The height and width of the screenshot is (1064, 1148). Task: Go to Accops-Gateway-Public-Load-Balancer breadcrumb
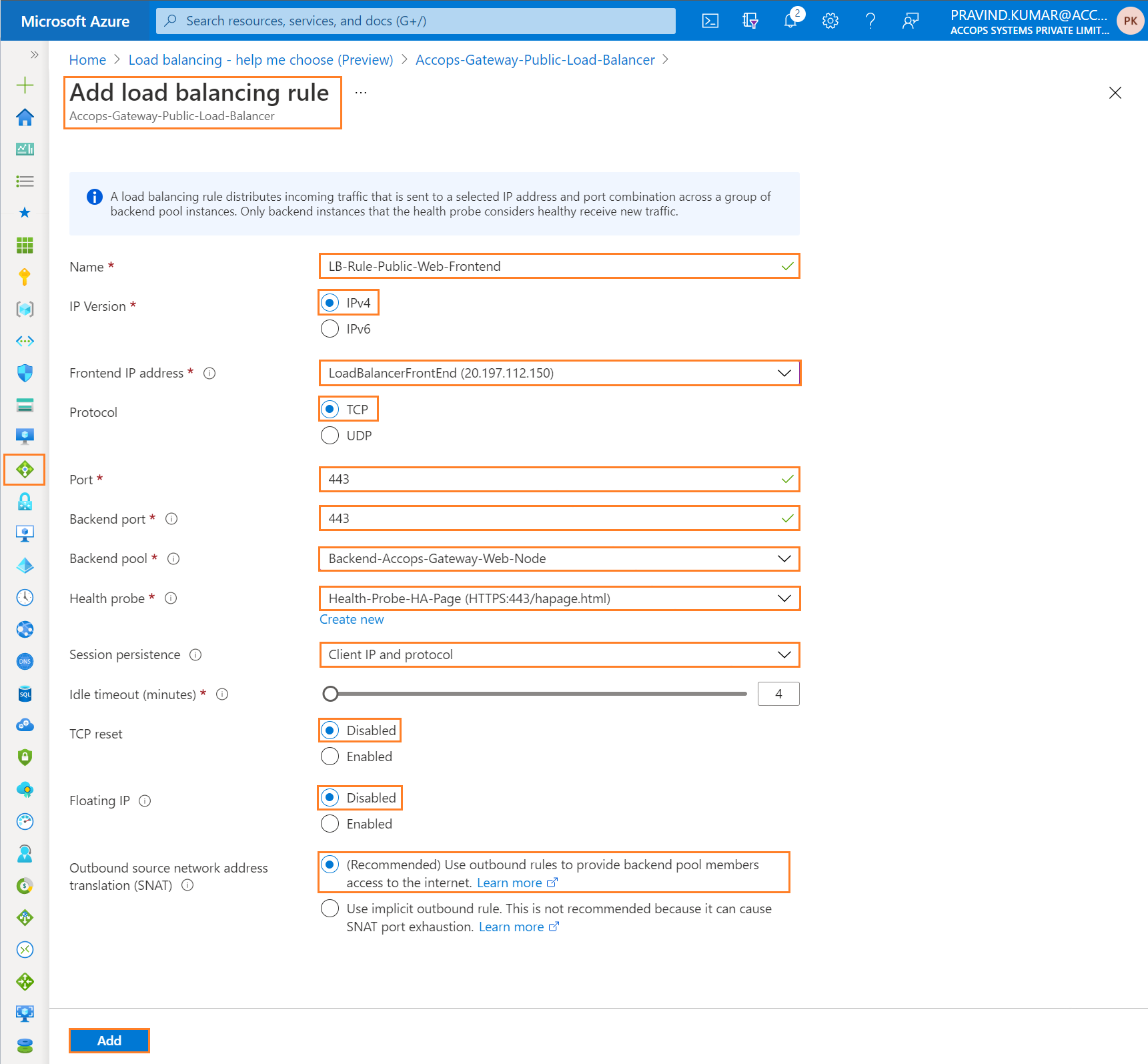535,60
